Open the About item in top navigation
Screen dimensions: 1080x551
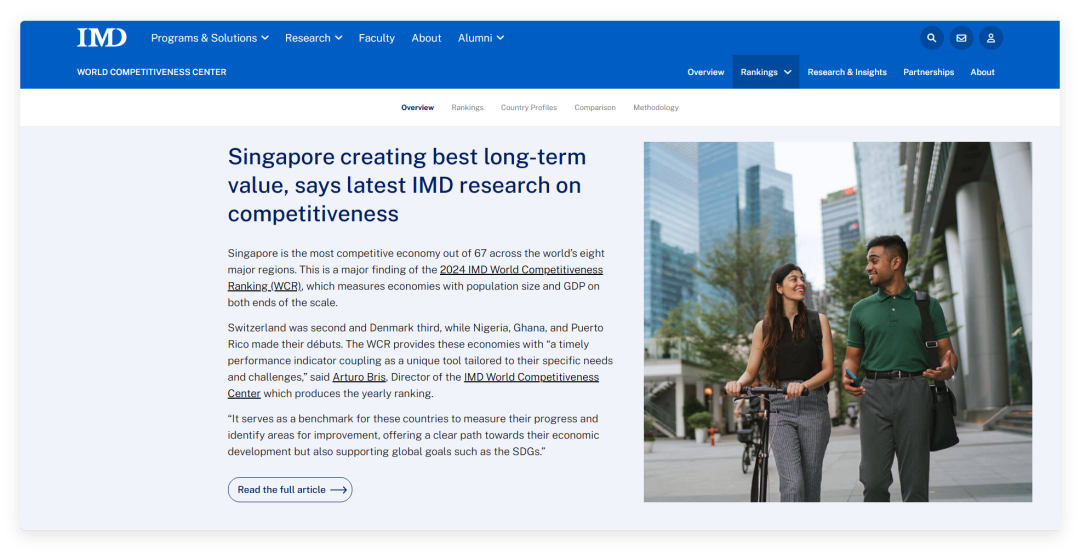426,38
